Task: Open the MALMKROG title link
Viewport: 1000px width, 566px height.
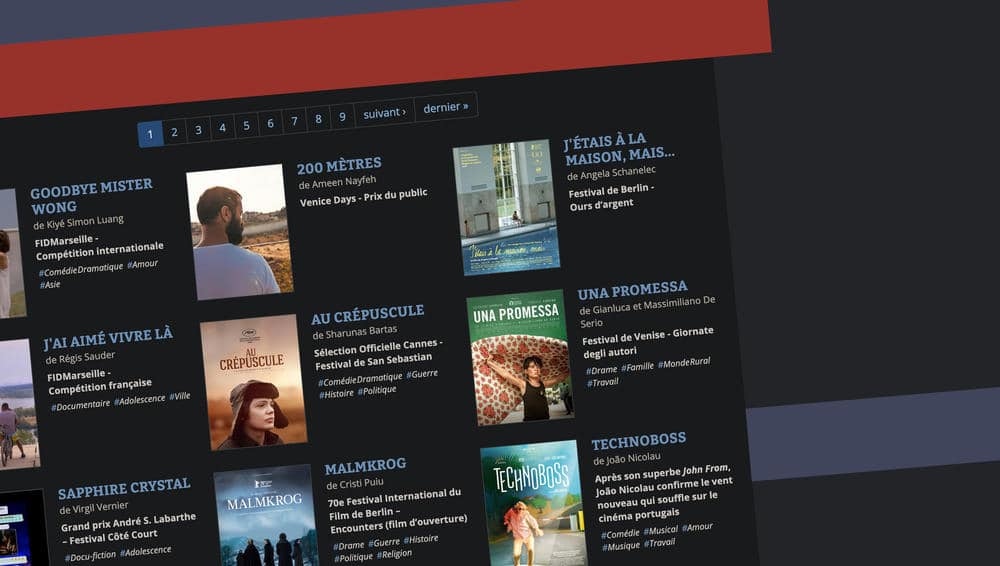Action: 365,466
